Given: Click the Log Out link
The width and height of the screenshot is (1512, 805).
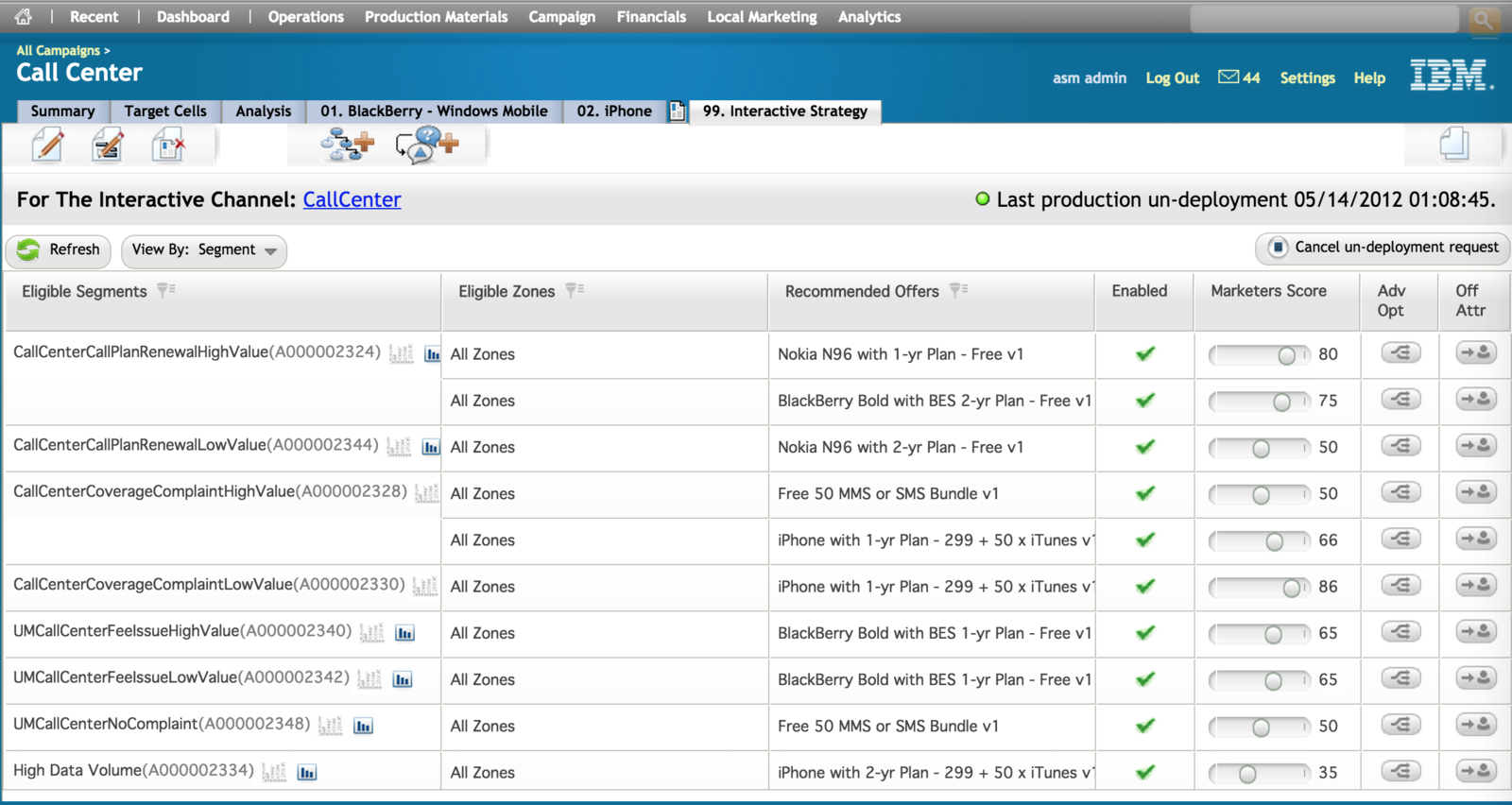Looking at the screenshot, I should click(1173, 78).
